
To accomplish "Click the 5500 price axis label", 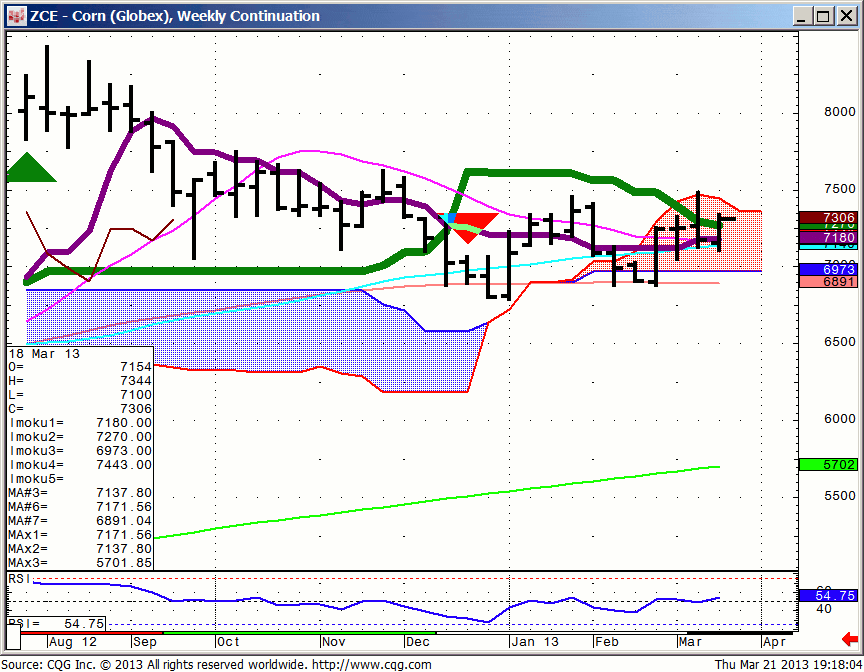I will [x=840, y=496].
